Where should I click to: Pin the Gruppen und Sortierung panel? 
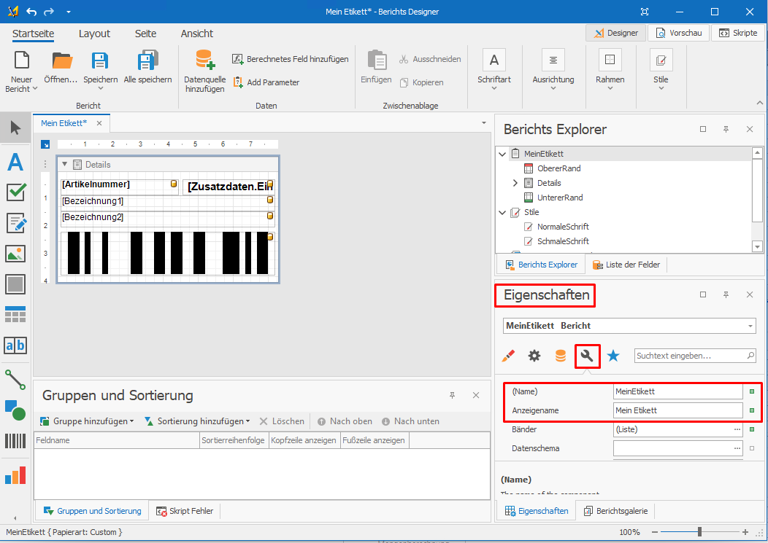pos(452,395)
